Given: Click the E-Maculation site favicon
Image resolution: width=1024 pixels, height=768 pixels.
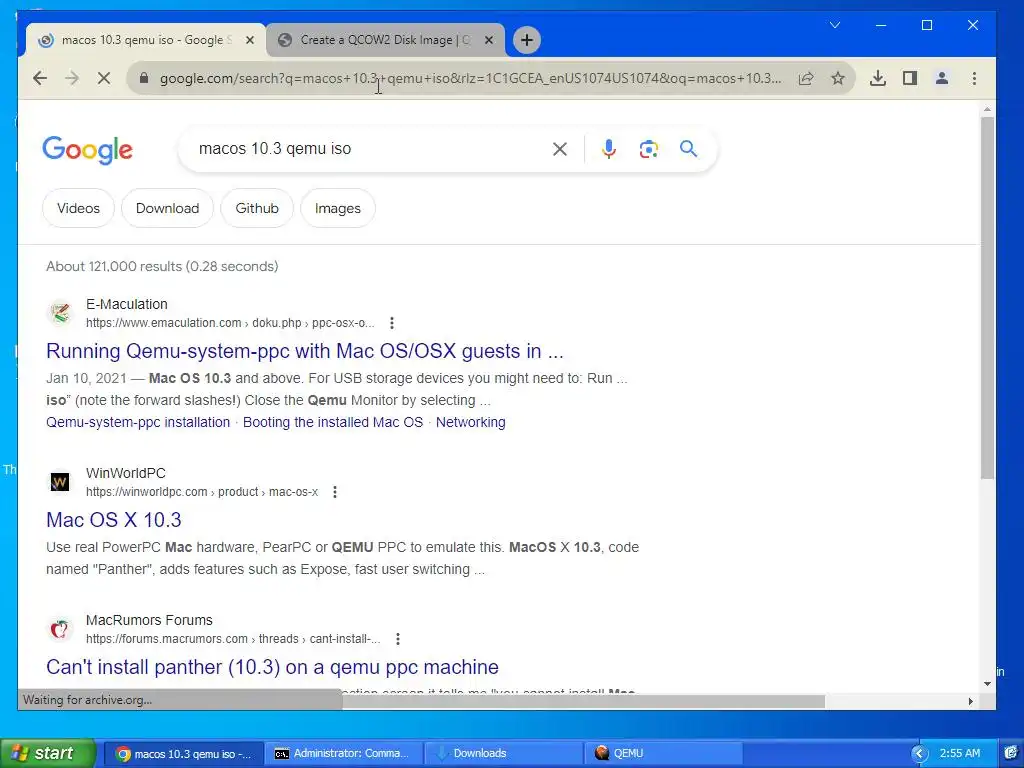Looking at the screenshot, I should (x=60, y=313).
